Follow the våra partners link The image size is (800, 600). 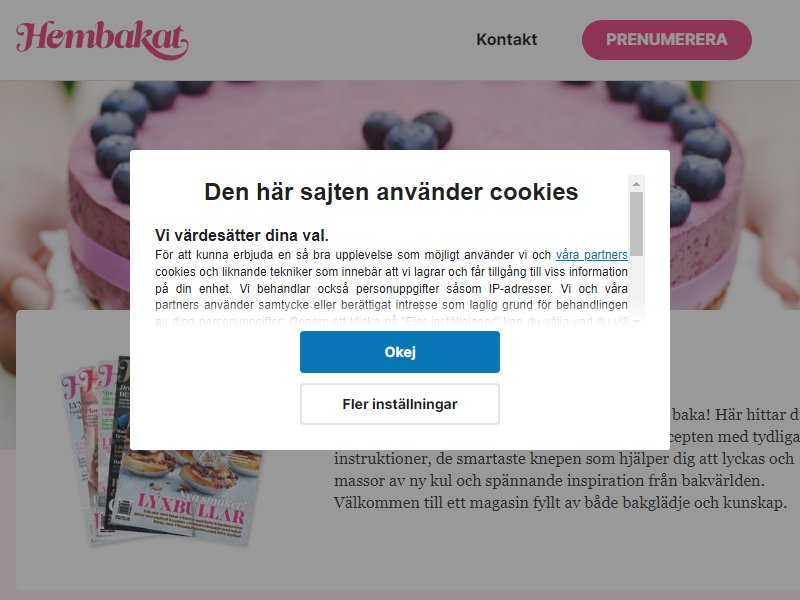click(591, 255)
